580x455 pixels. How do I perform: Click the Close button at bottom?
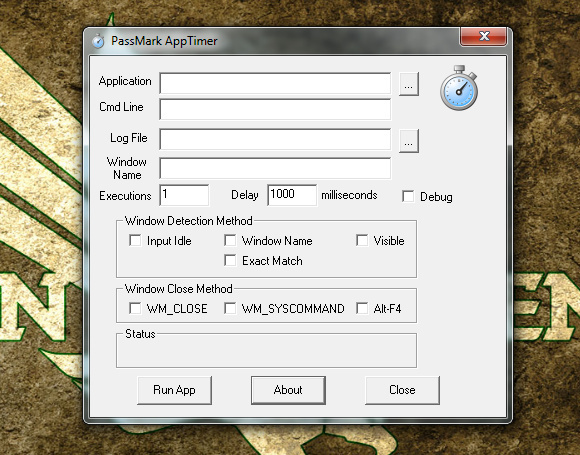click(402, 390)
